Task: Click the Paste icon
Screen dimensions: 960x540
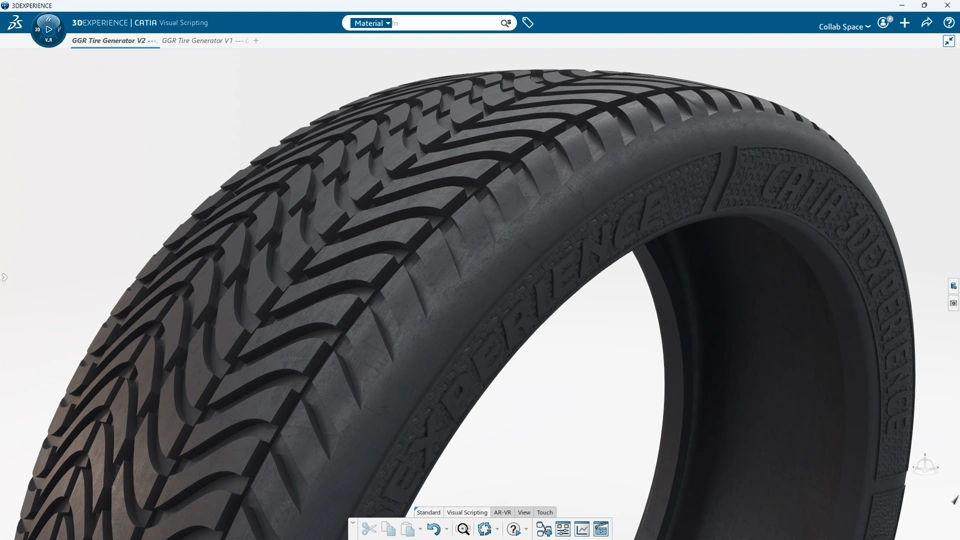Action: [x=407, y=529]
